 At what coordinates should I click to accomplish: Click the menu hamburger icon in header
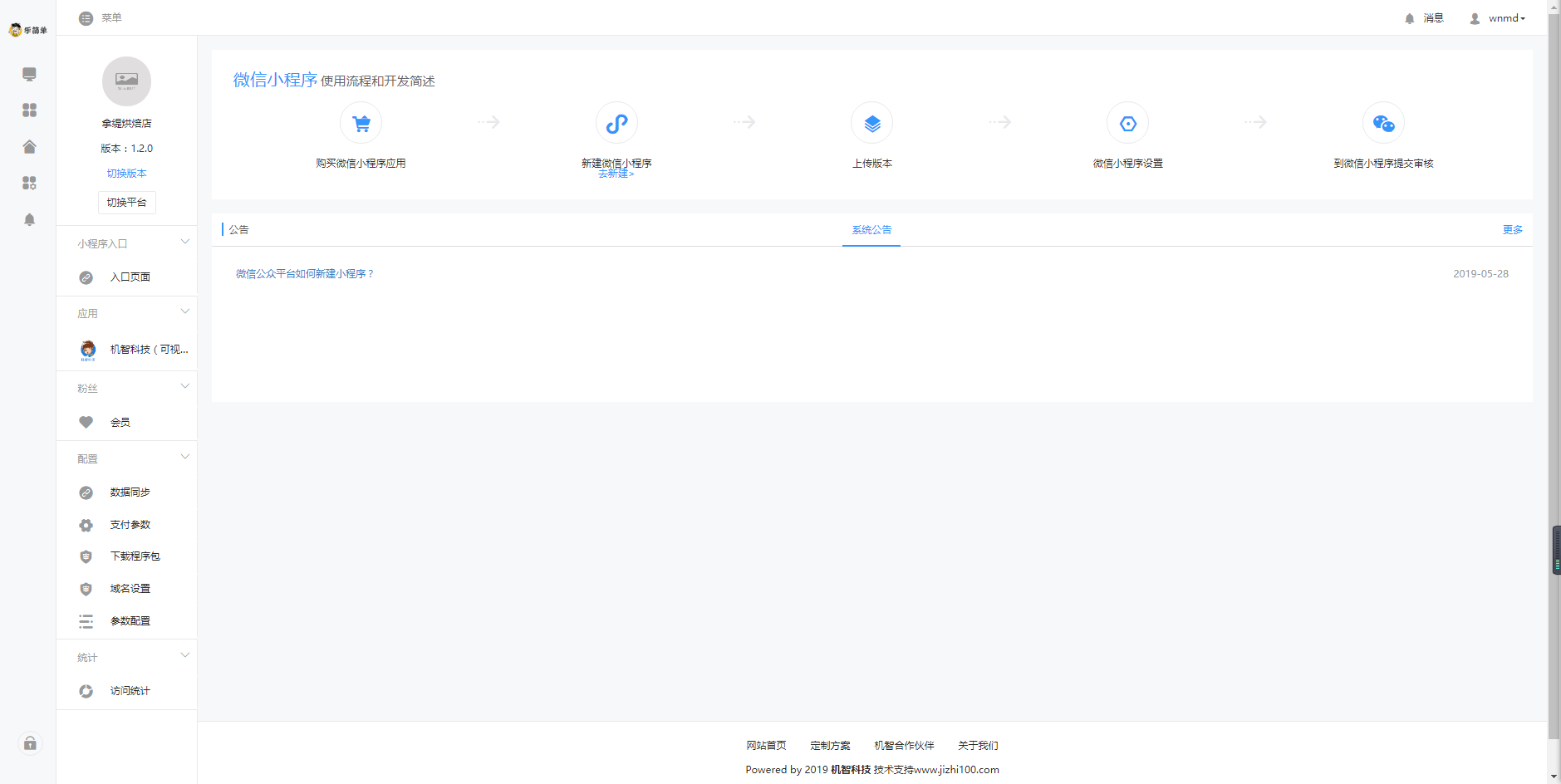point(86,18)
